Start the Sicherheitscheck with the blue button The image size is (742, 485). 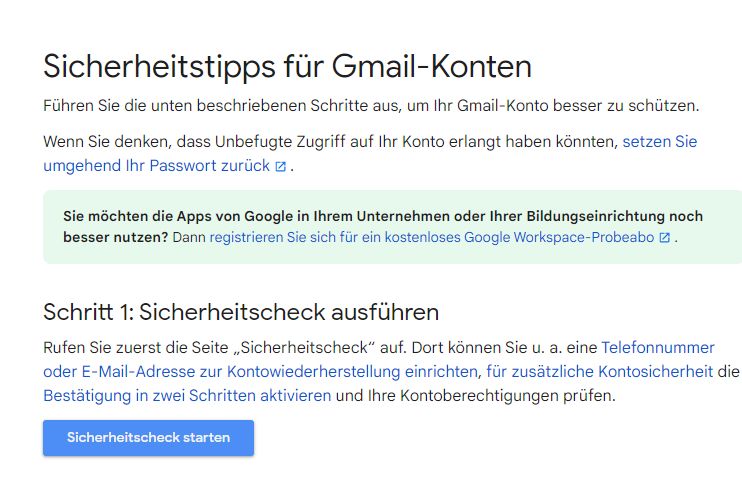coord(148,438)
